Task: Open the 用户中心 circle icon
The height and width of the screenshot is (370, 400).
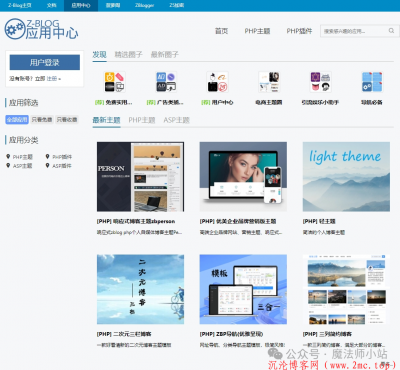Action: (x=217, y=82)
